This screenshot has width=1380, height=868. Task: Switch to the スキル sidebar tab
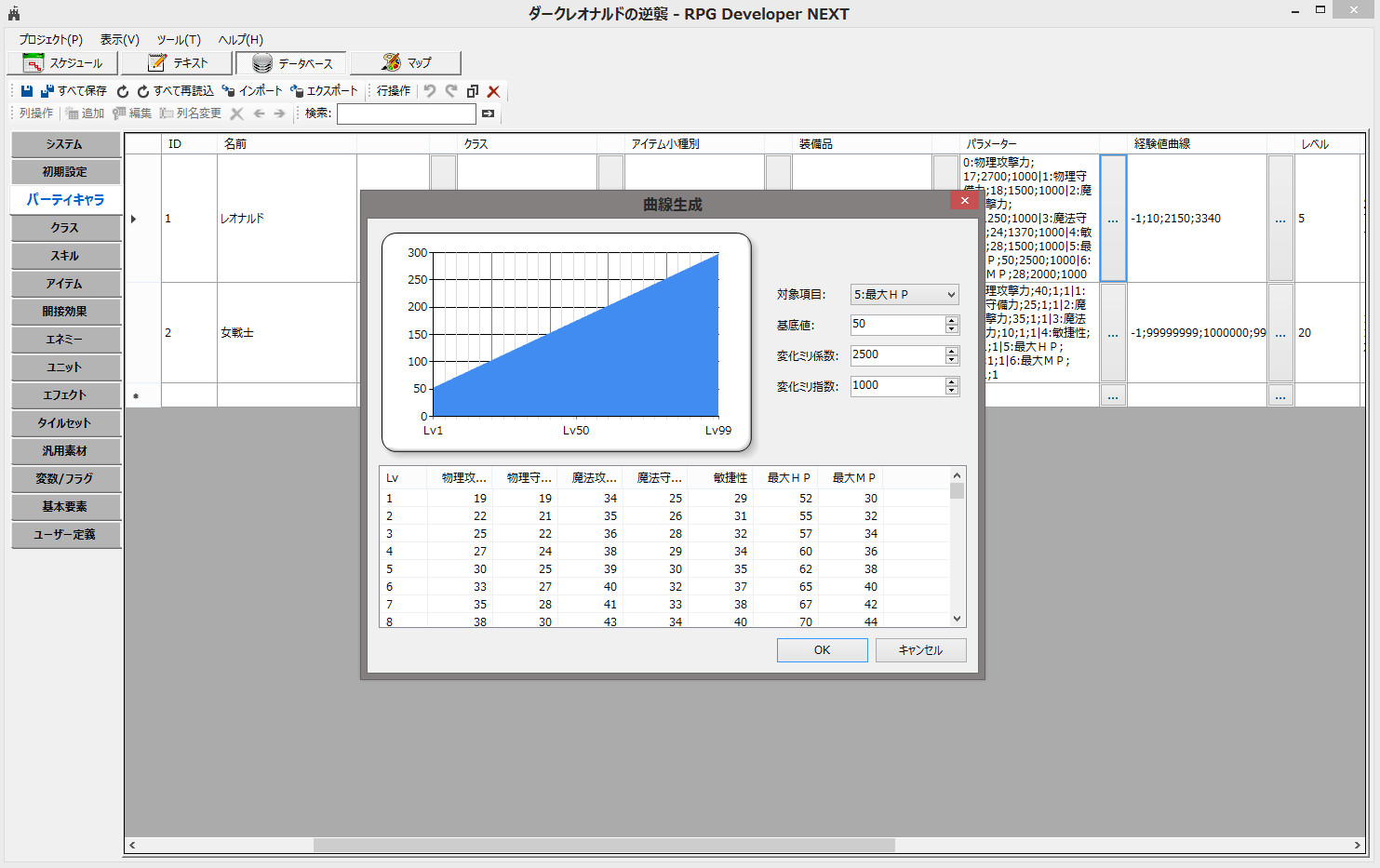tap(65, 256)
